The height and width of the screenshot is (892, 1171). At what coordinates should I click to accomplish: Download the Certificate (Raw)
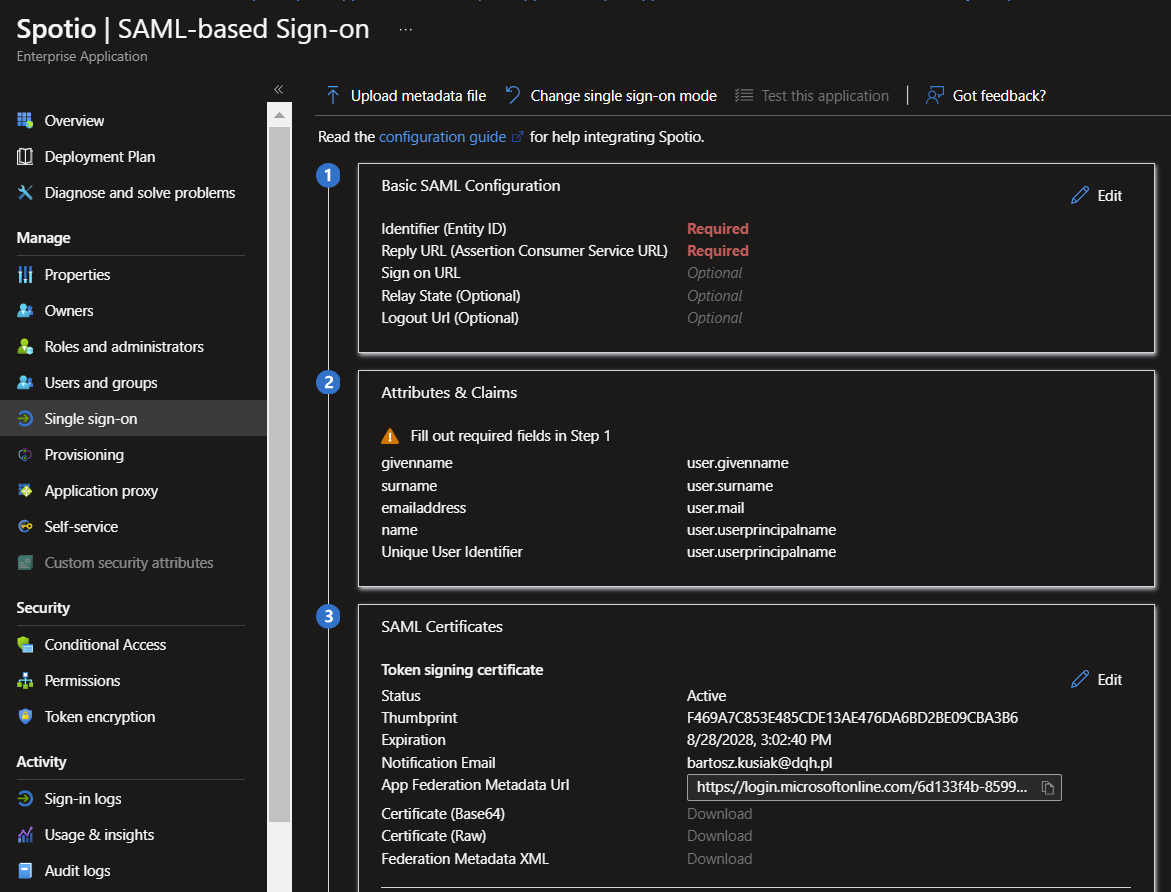coord(719,835)
